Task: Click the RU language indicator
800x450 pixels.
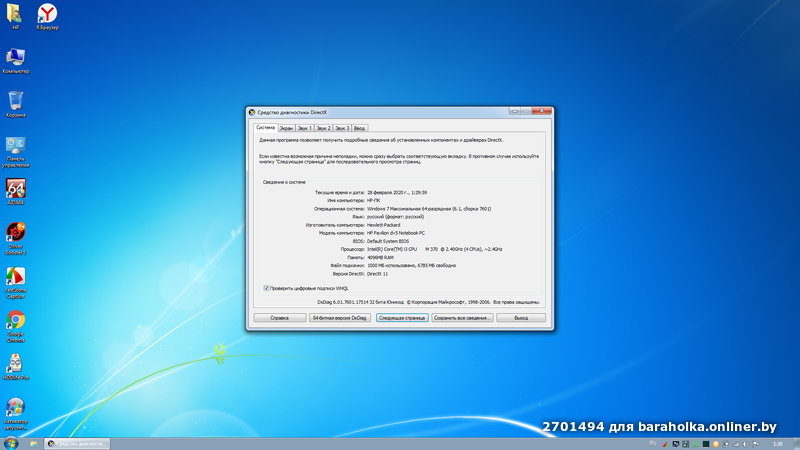Action: (653, 443)
